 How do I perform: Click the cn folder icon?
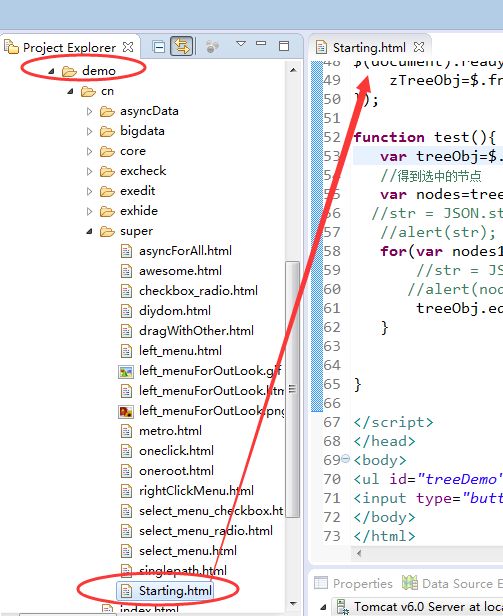coord(88,92)
